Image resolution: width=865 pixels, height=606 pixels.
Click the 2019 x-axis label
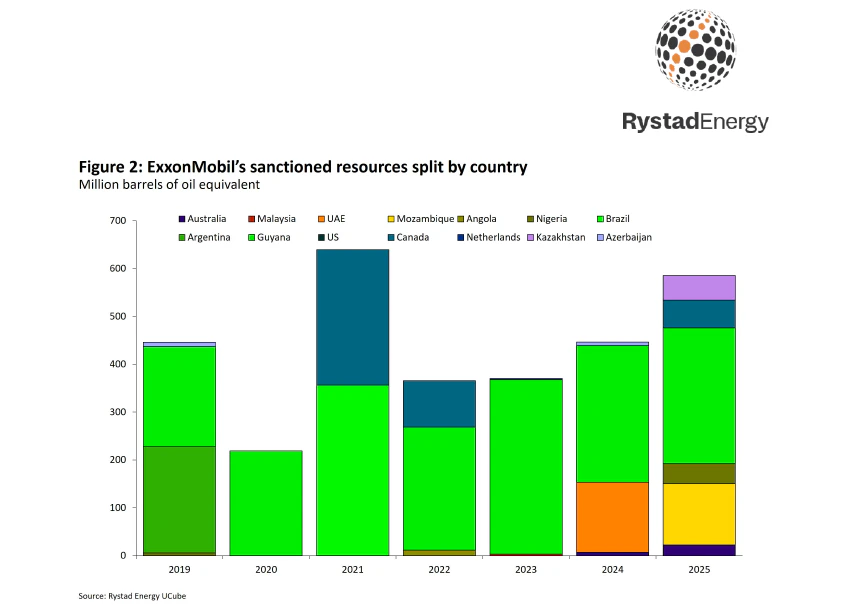179,570
